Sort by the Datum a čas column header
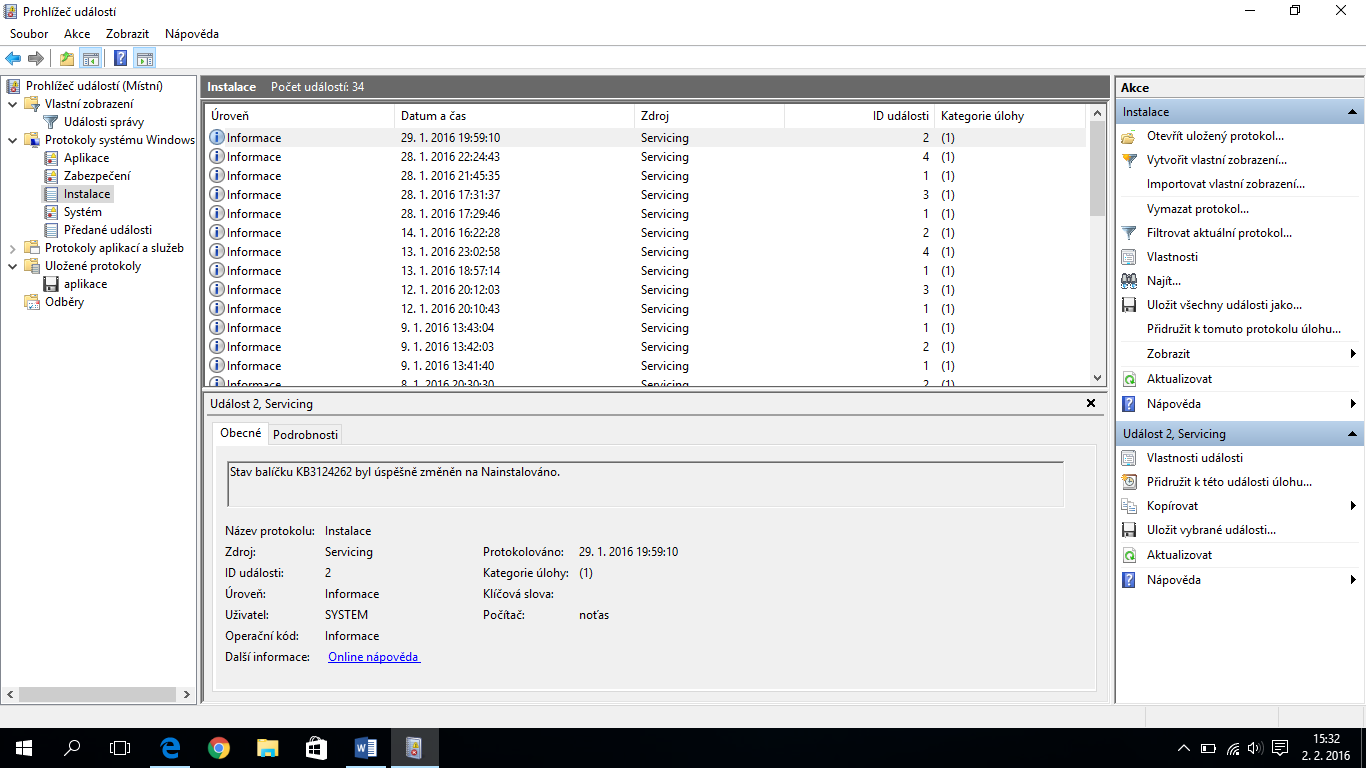The image size is (1366, 768). point(514,116)
